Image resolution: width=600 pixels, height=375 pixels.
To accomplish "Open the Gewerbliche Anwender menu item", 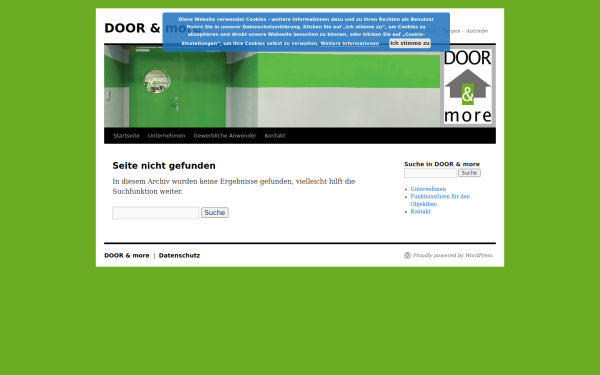I will (225, 136).
